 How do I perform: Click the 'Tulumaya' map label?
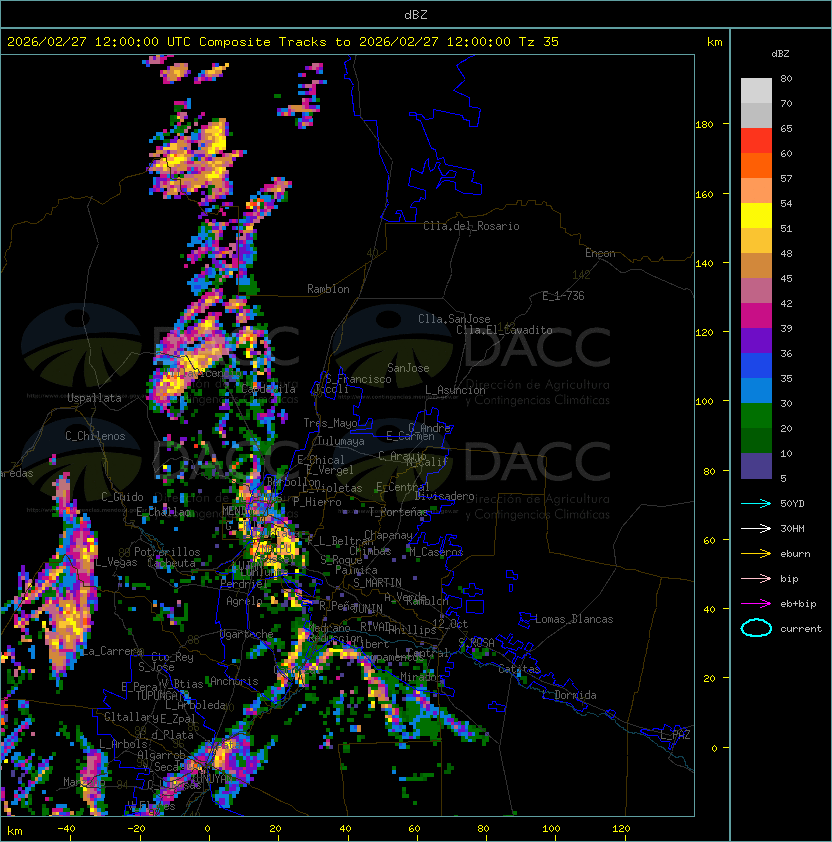pos(341,441)
